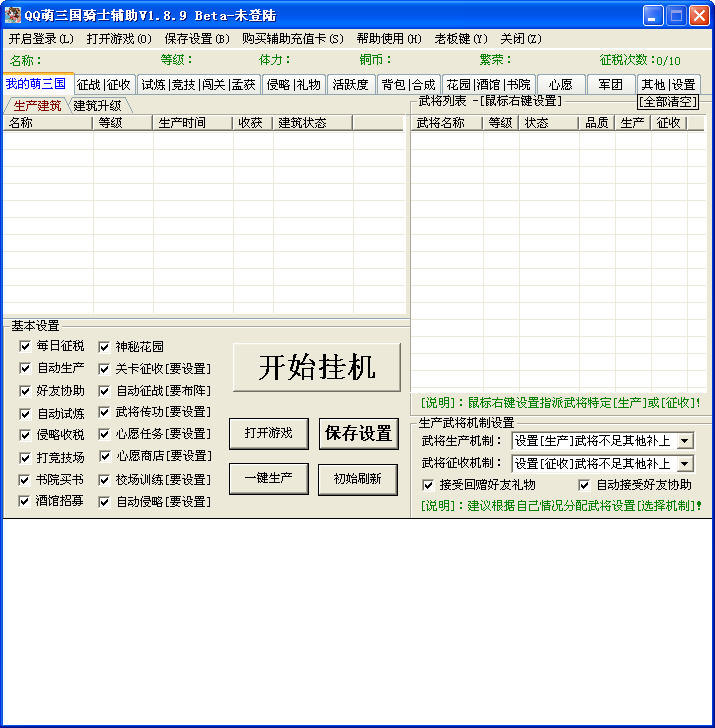715x728 pixels.
Task: Click the 打开游戏 button
Action: point(269,433)
